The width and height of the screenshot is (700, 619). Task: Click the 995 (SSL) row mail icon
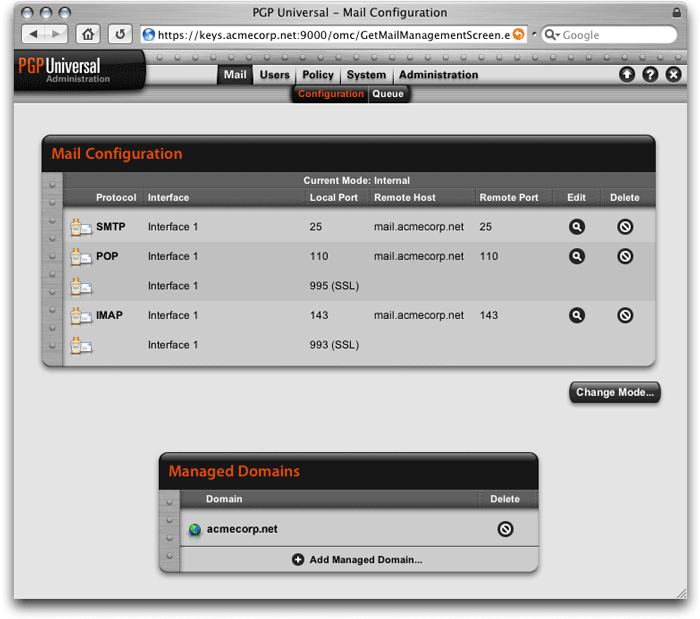click(x=81, y=286)
